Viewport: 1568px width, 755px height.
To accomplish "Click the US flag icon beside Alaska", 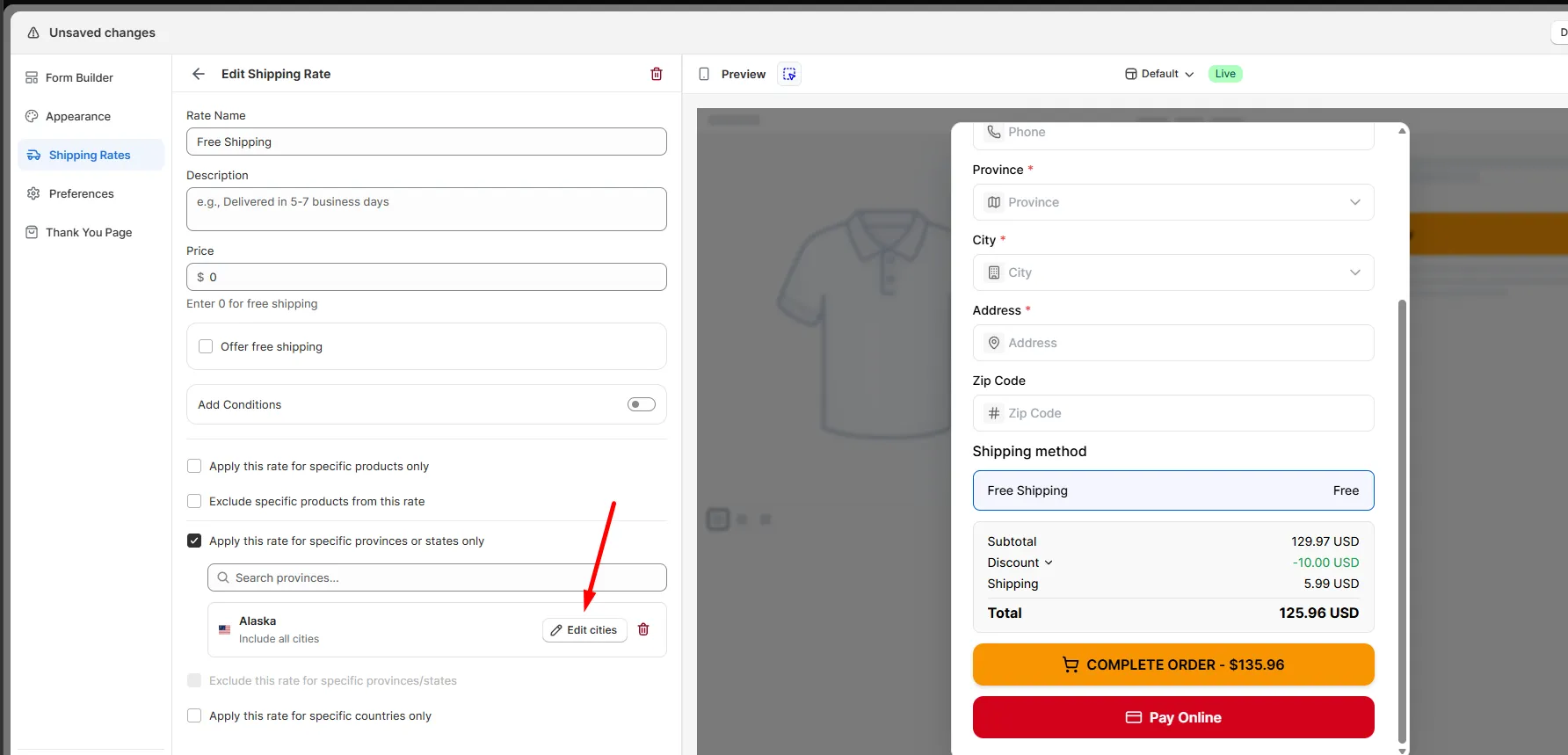I will [x=225, y=629].
